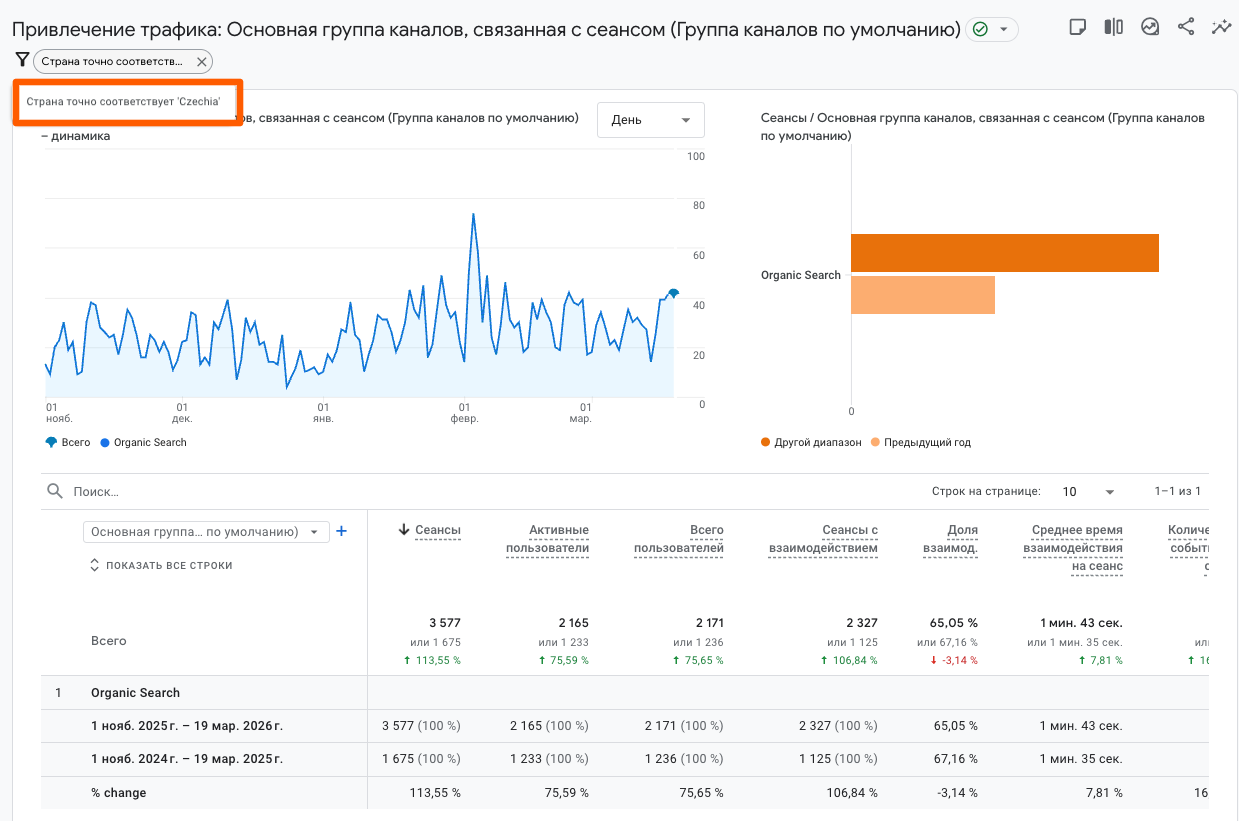Toggle 'Organic Search' series in line chart legend
Viewport: 1239px width, 821px height.
pyautogui.click(x=143, y=442)
